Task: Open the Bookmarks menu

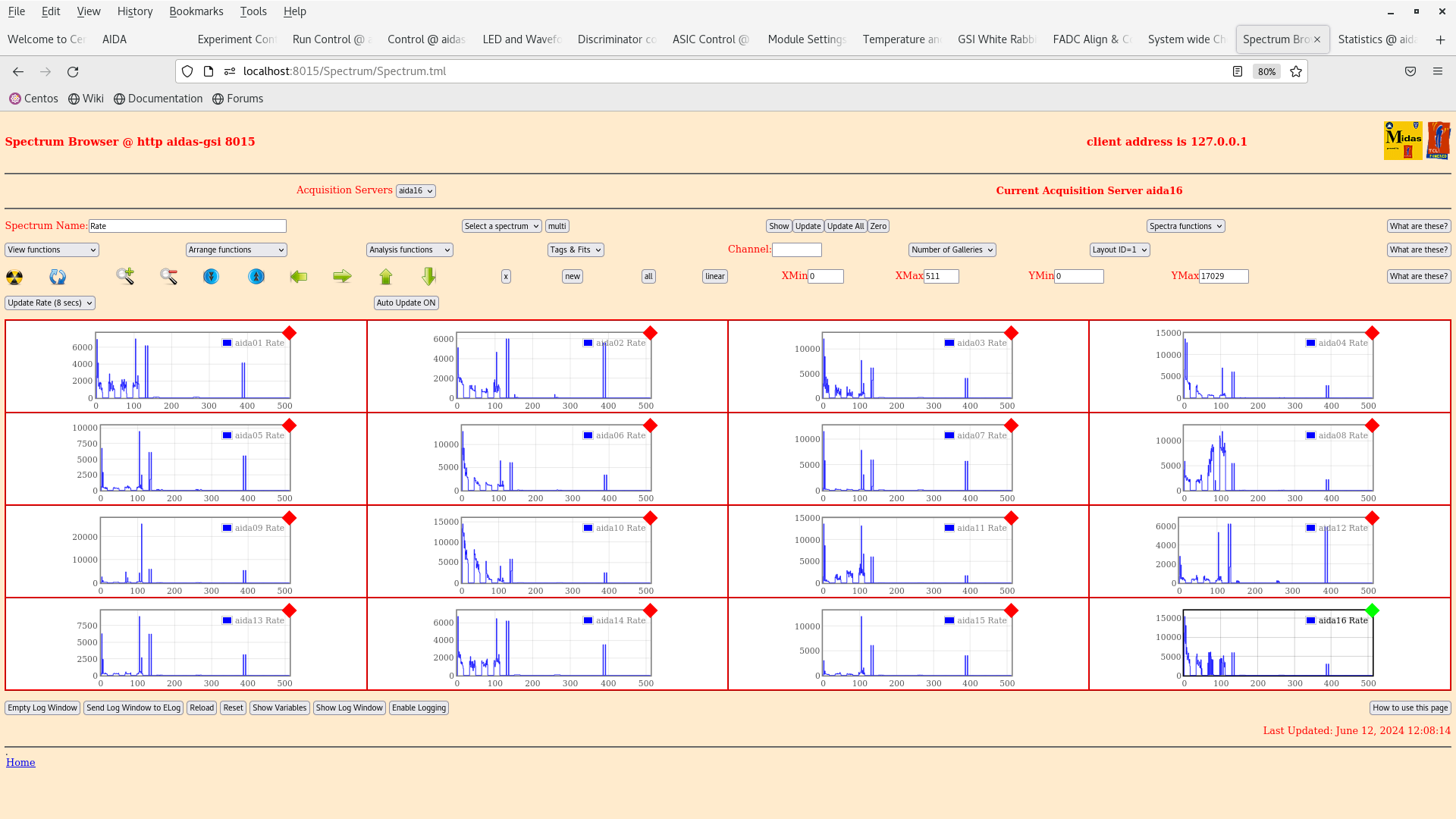Action: (x=196, y=11)
